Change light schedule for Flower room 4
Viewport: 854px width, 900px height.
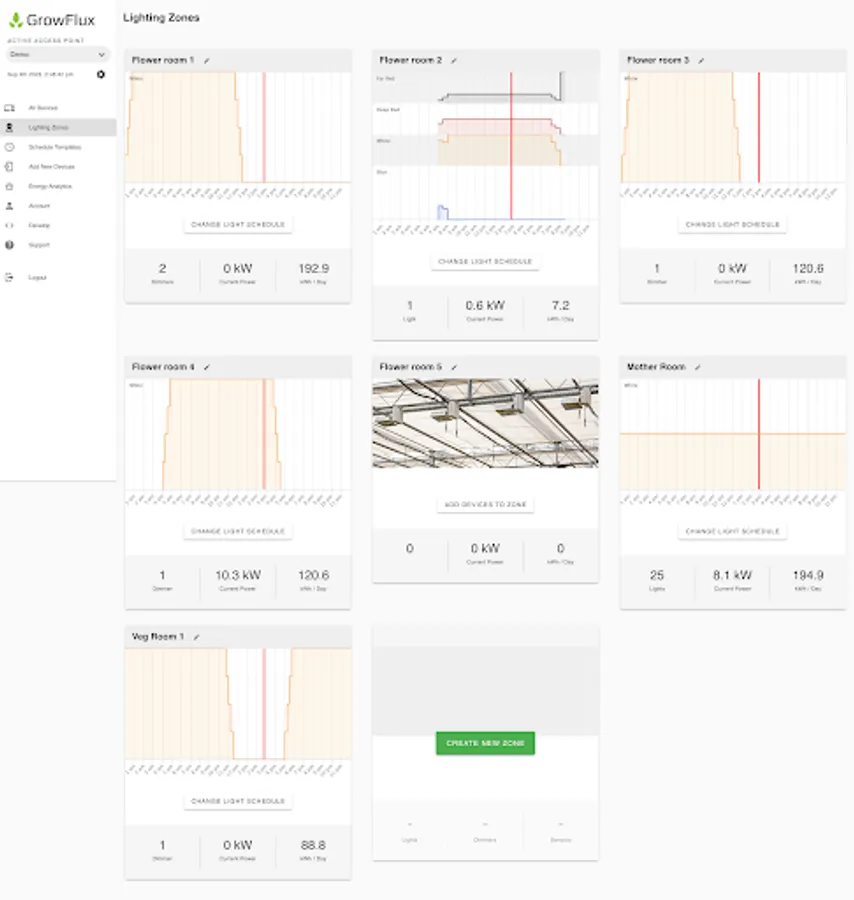click(x=238, y=531)
